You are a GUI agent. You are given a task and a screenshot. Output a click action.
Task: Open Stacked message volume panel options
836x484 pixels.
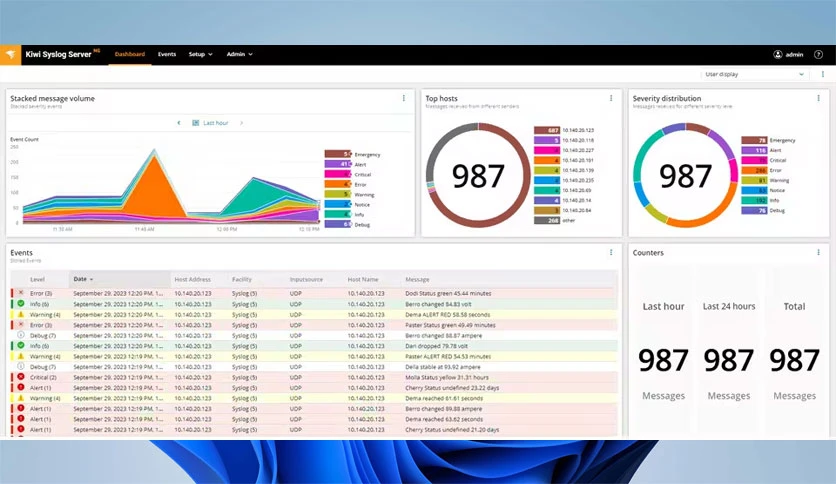pos(404,98)
